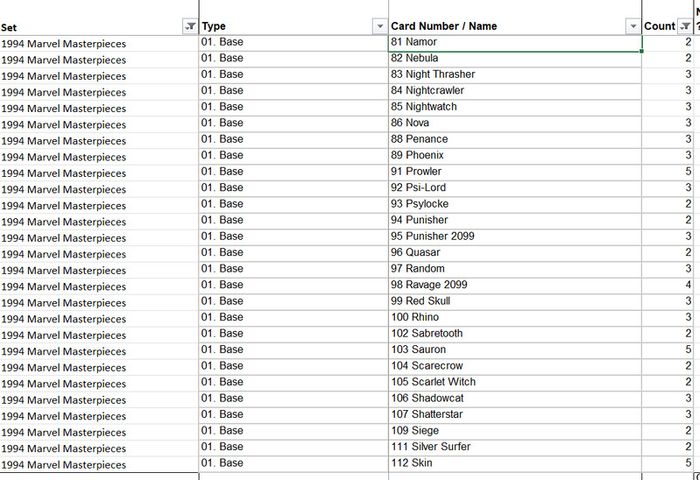
Task: Click the Set cell in the Namor row
Action: [99, 43]
